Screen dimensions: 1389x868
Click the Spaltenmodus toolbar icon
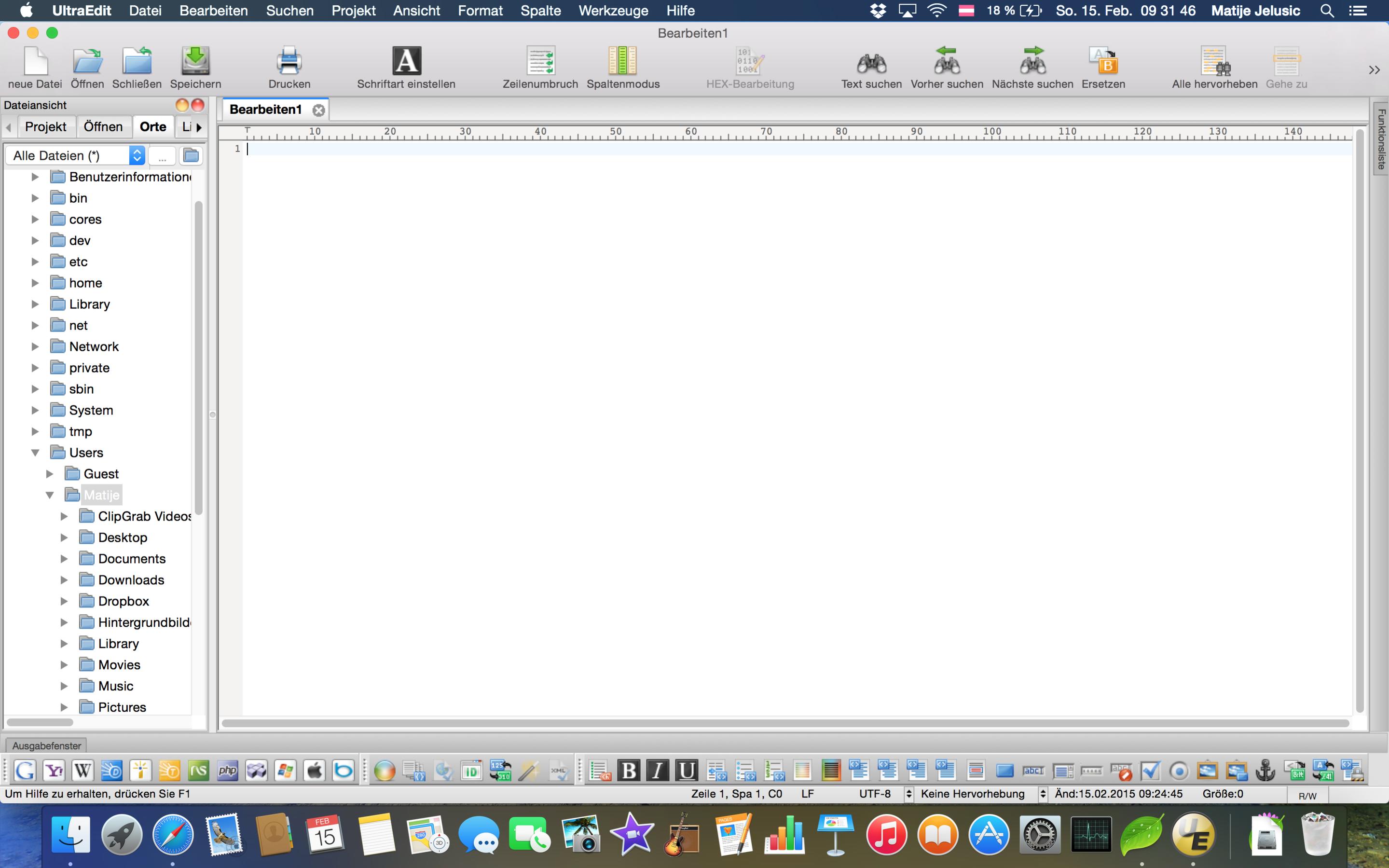(x=622, y=61)
